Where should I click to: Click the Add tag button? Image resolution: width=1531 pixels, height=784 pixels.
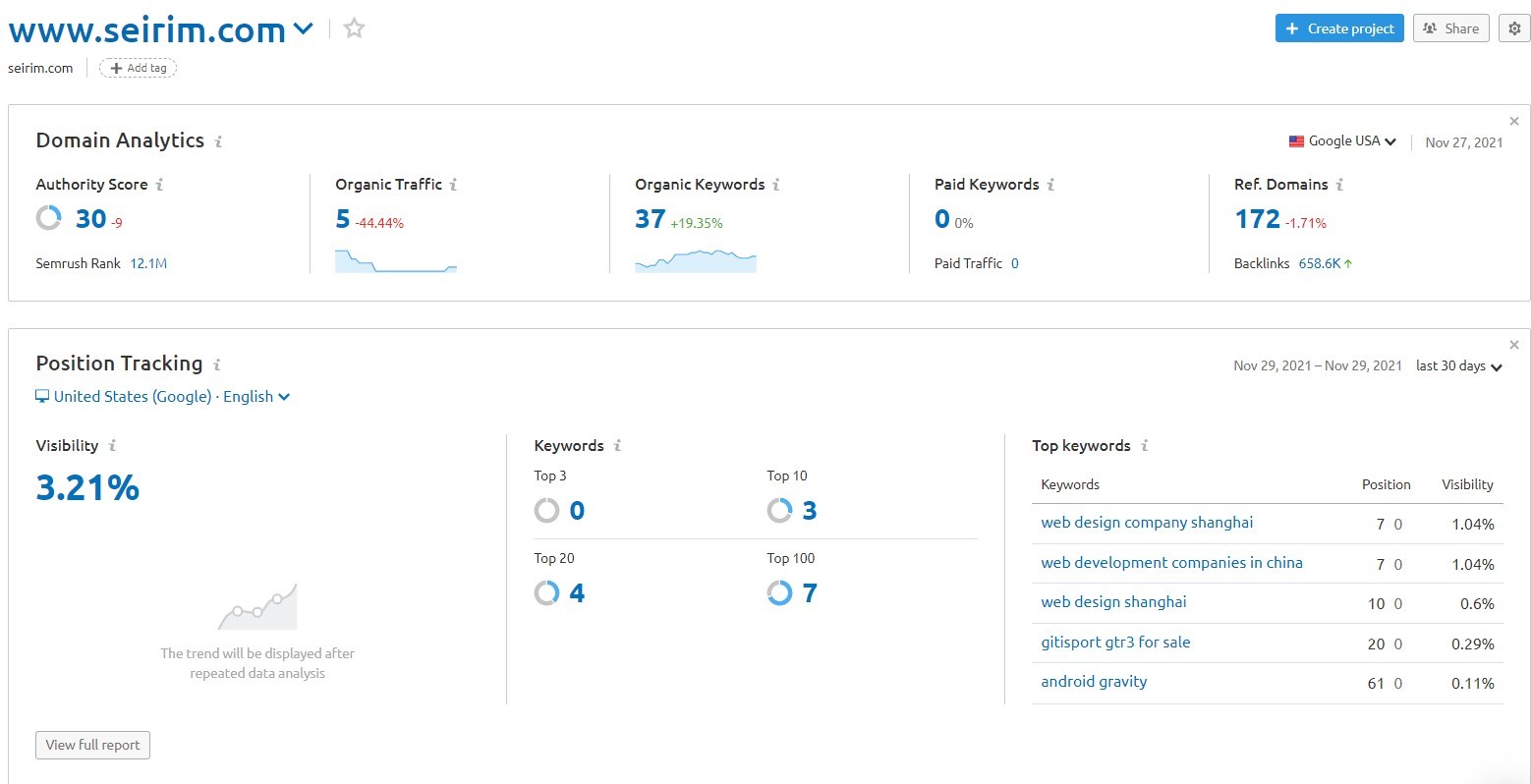[x=138, y=68]
